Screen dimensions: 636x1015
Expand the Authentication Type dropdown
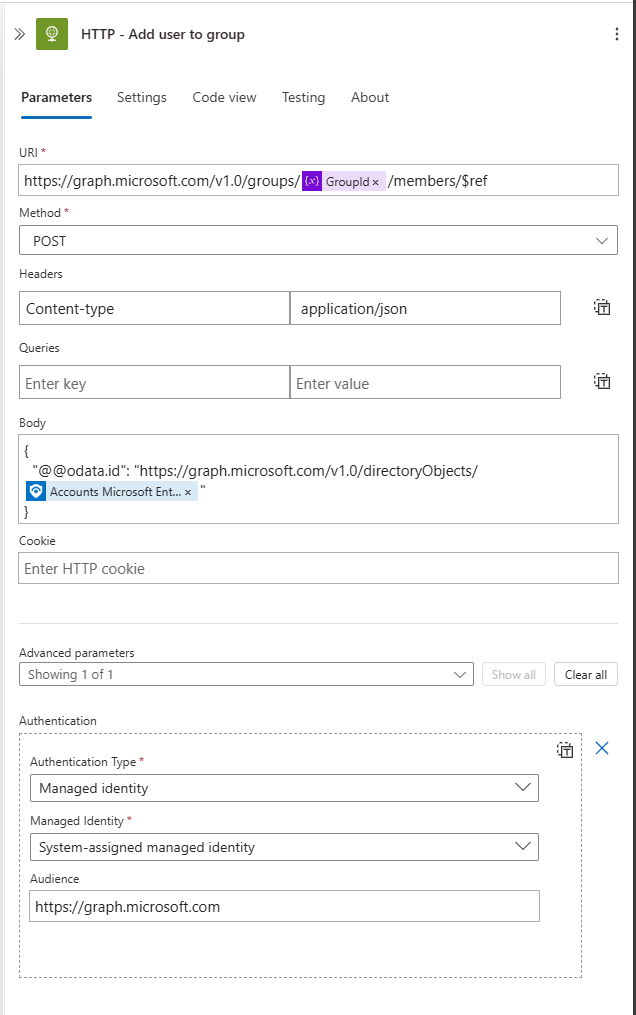(284, 788)
